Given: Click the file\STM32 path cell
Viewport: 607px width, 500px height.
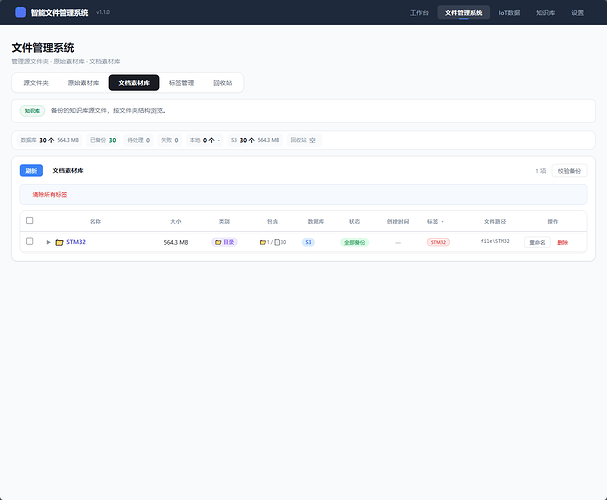Looking at the screenshot, I should (x=495, y=241).
